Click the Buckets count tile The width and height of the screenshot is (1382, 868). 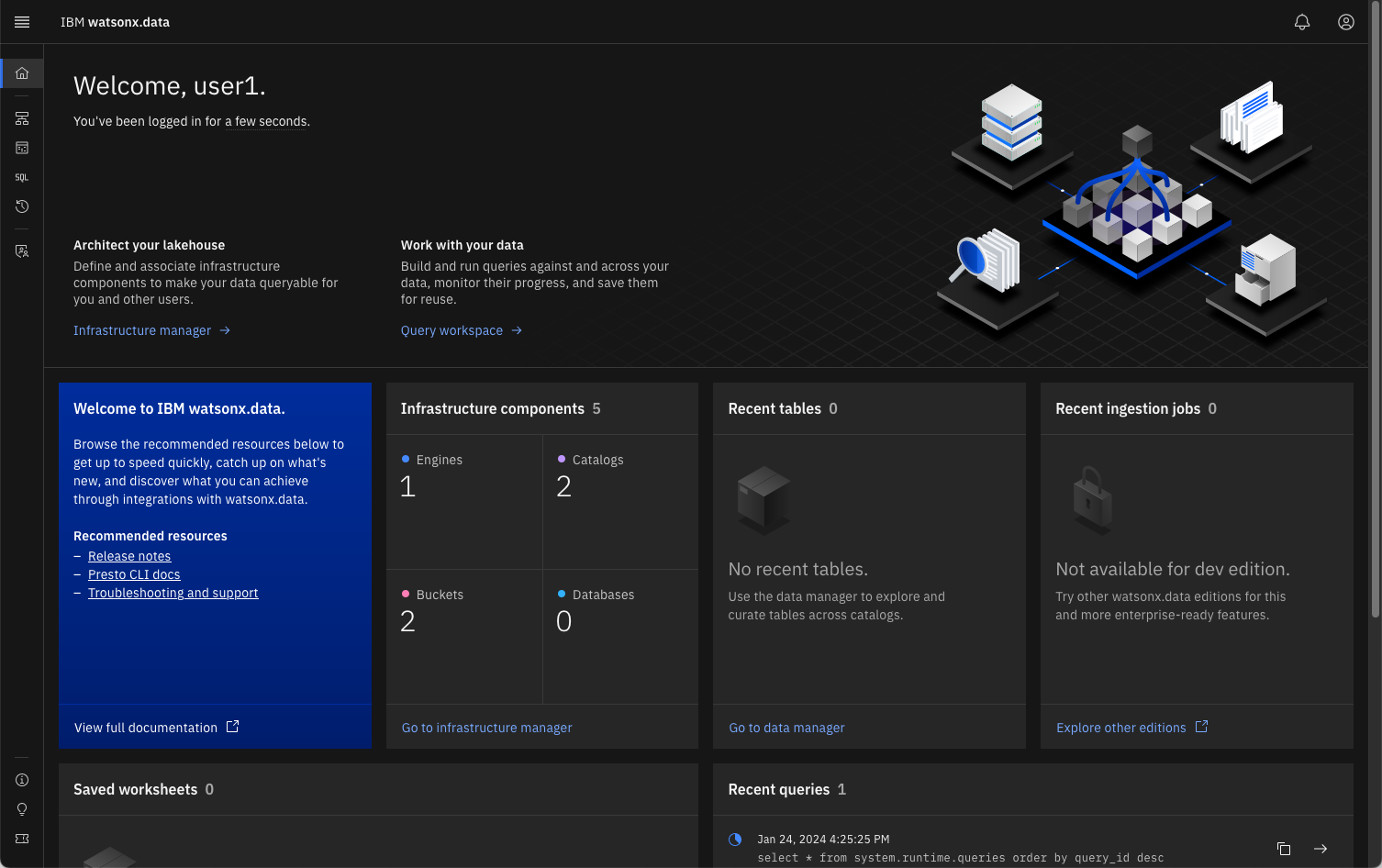click(464, 637)
